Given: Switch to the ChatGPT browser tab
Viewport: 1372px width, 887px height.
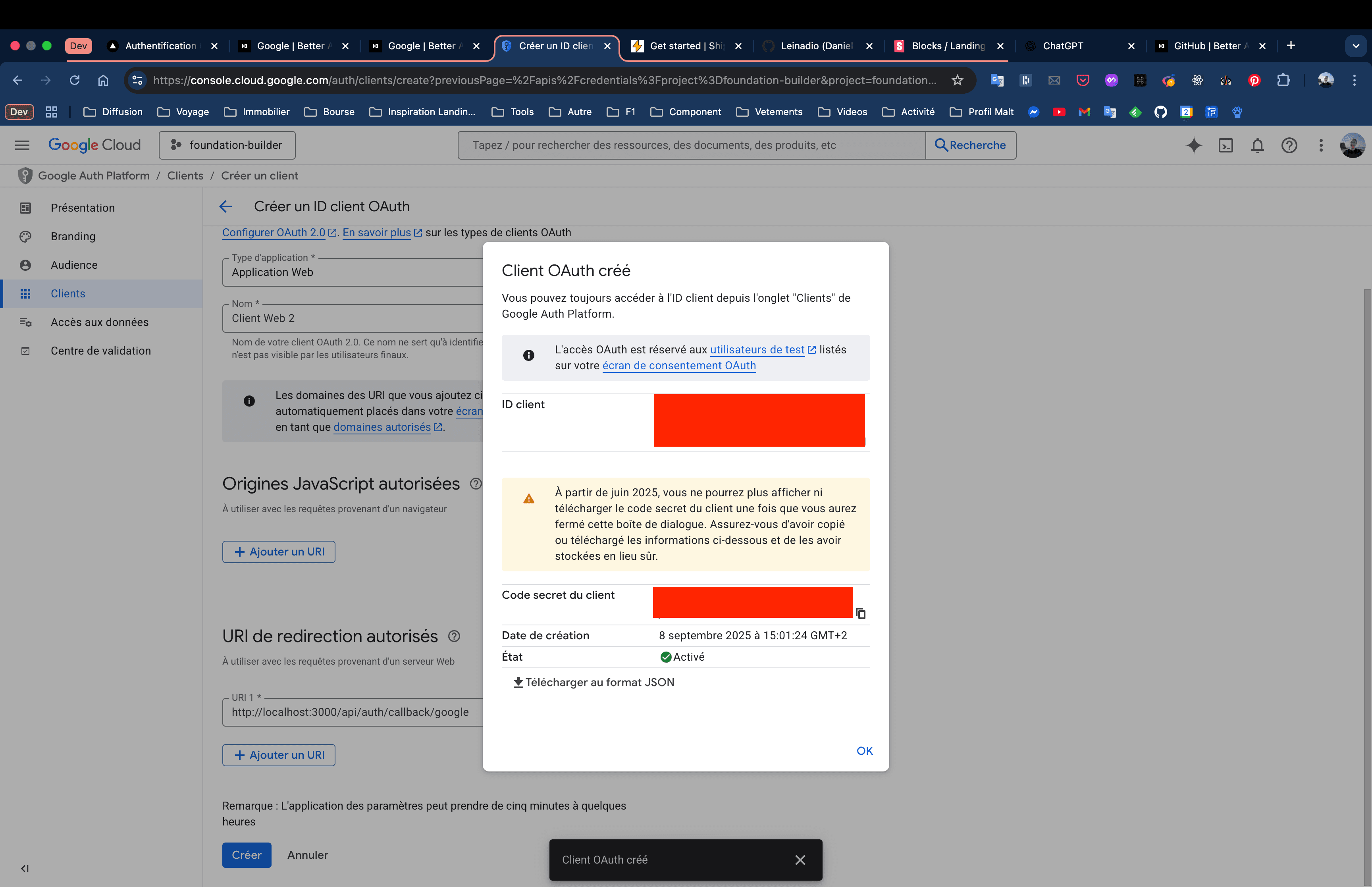Looking at the screenshot, I should click(1063, 46).
